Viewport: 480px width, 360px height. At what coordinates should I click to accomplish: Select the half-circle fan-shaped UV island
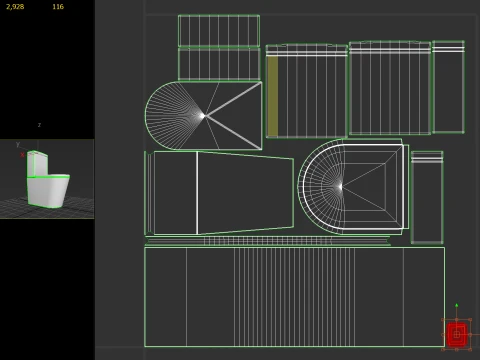pos(203,115)
